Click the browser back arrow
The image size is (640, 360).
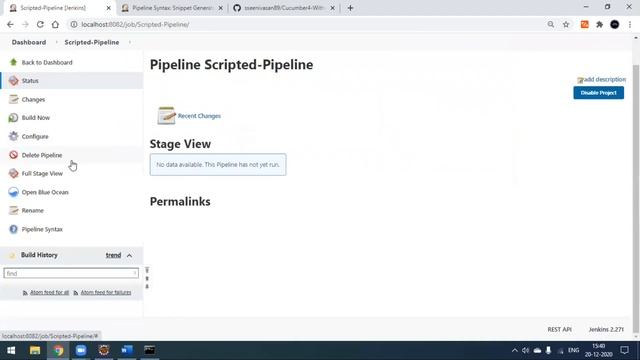pos(10,24)
